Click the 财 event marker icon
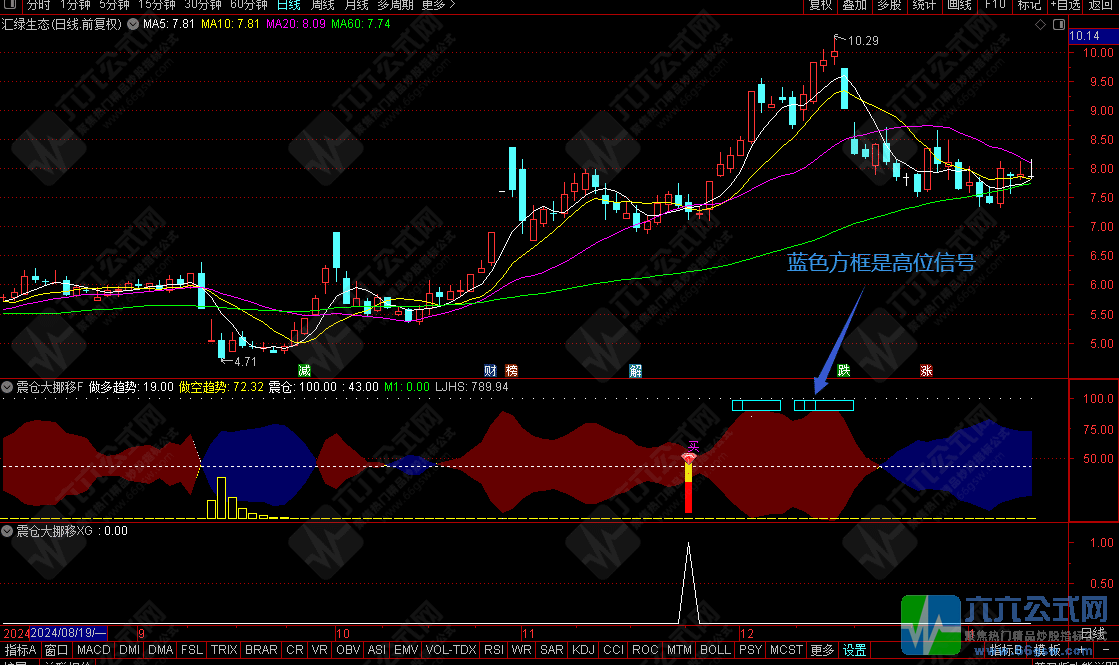 pyautogui.click(x=490, y=370)
